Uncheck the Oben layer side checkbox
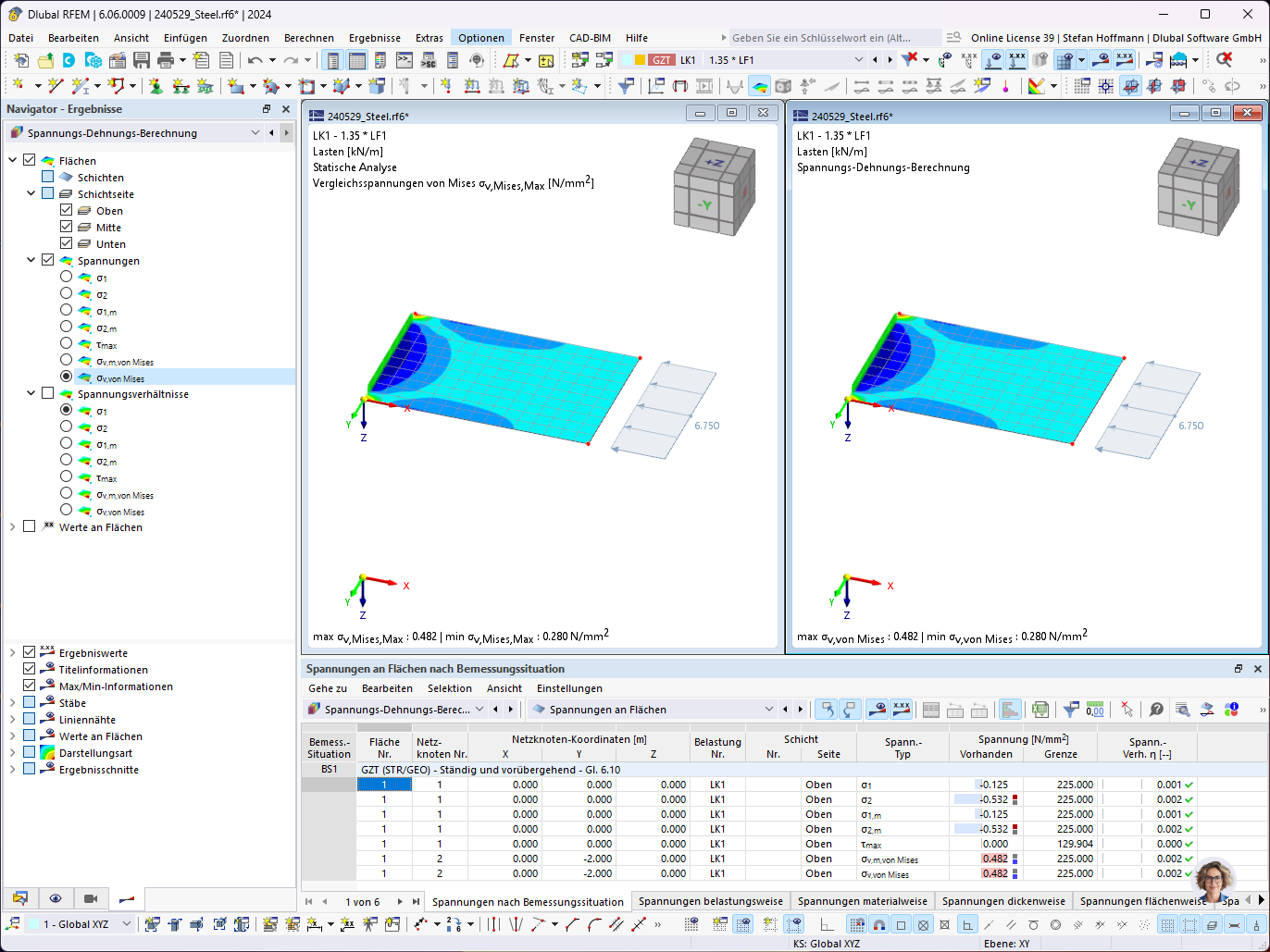1270x952 pixels. pyautogui.click(x=66, y=211)
